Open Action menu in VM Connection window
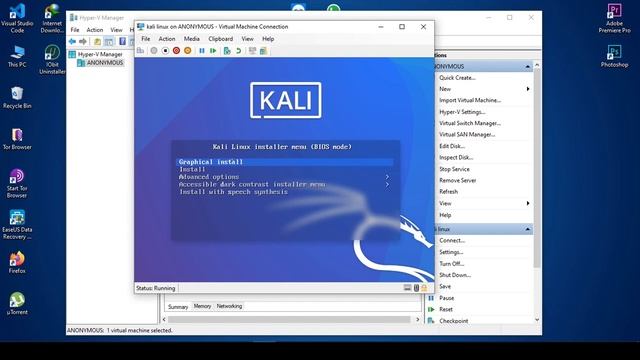The image size is (640, 360). tap(167, 39)
